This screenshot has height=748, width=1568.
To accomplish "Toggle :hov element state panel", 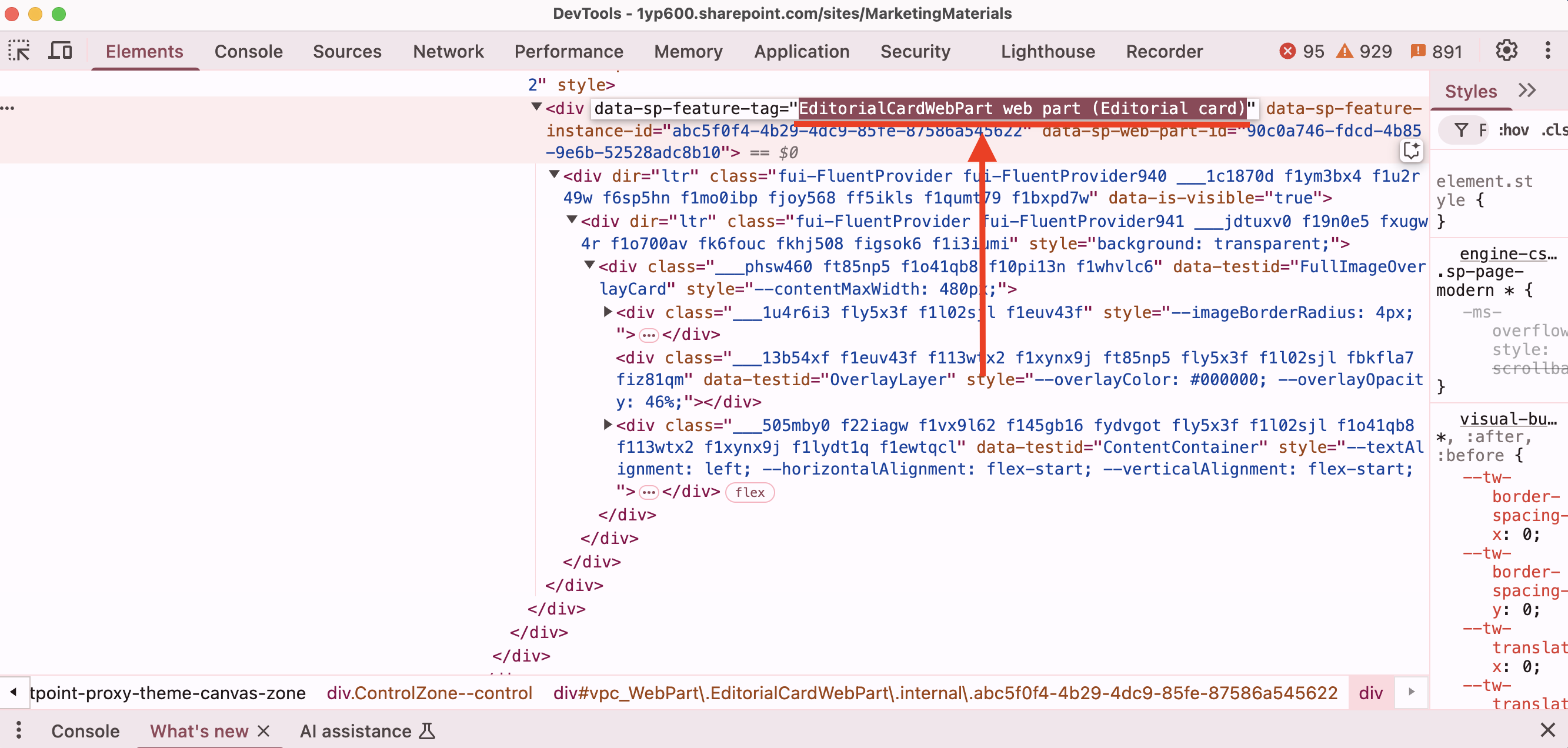I will point(1513,129).
